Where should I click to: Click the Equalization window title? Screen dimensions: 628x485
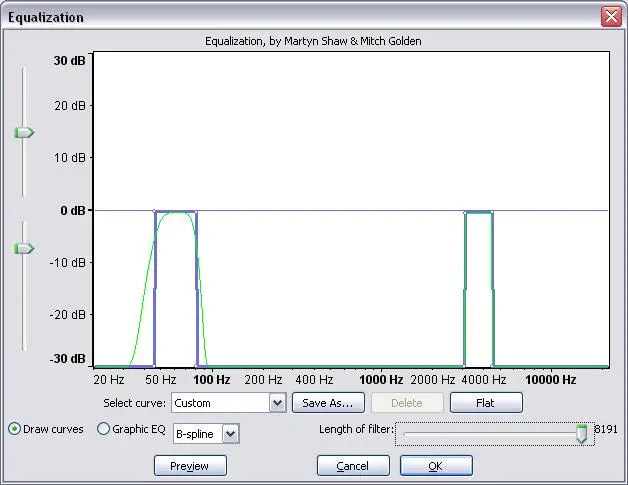[x=46, y=18]
